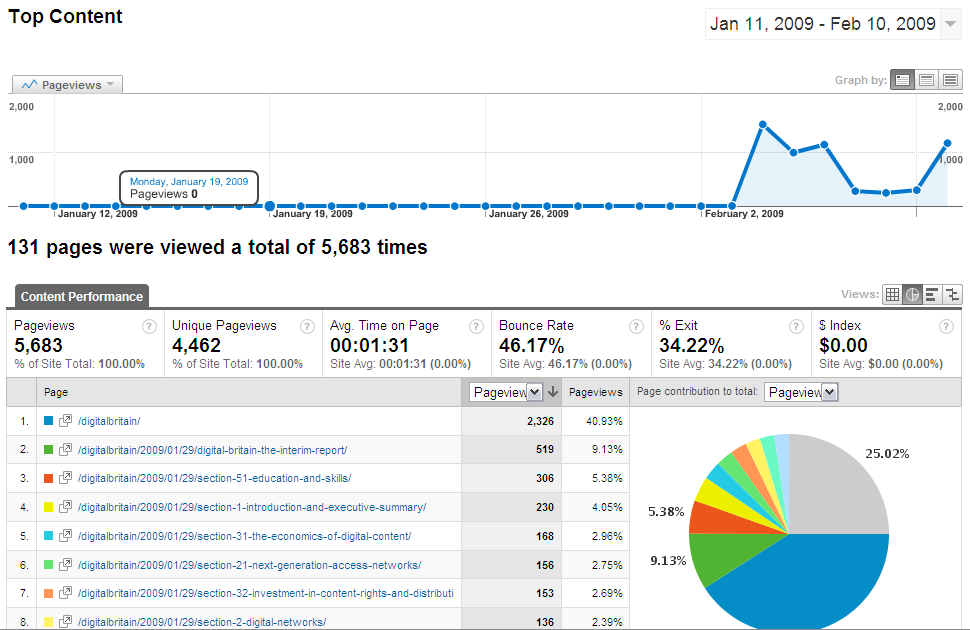Open the digital-britain-the-interim-report page link

212,450
